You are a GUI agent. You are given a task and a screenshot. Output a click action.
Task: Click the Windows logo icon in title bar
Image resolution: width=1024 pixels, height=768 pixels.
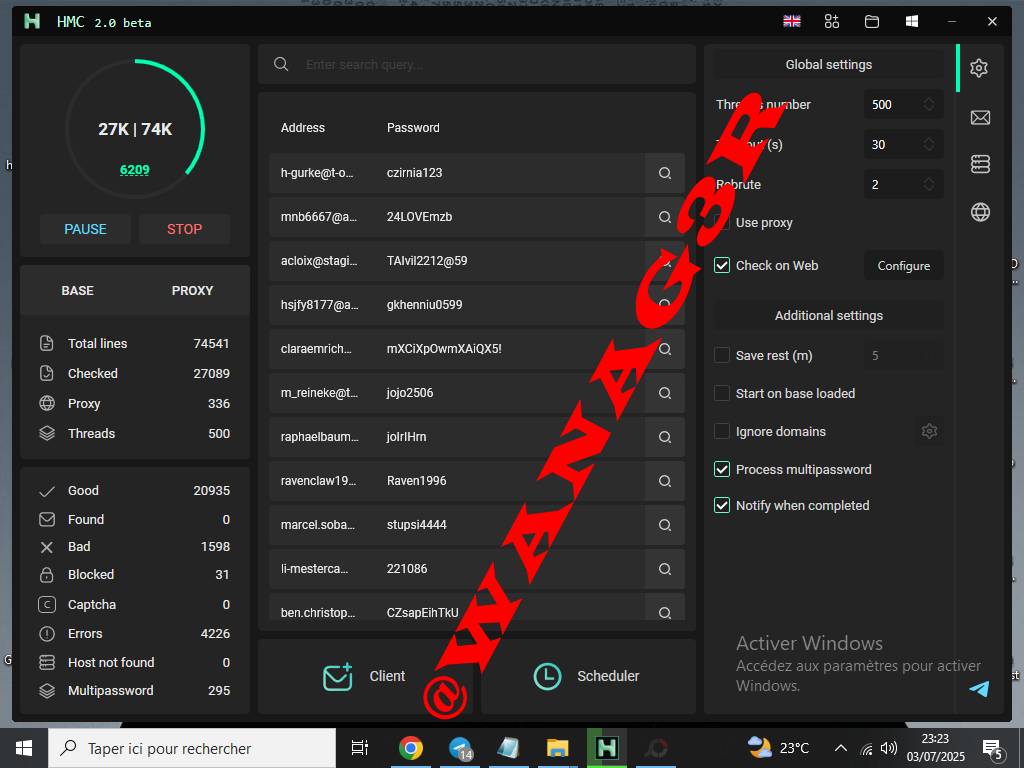coord(912,22)
